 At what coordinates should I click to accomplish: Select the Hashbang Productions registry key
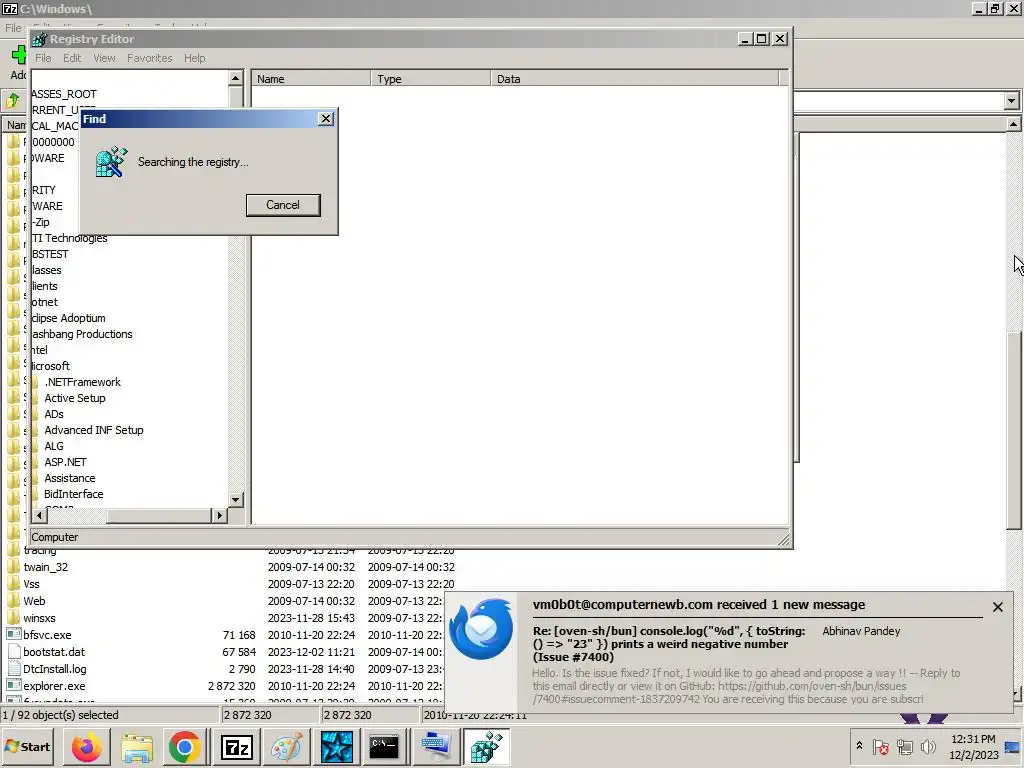tap(82, 334)
